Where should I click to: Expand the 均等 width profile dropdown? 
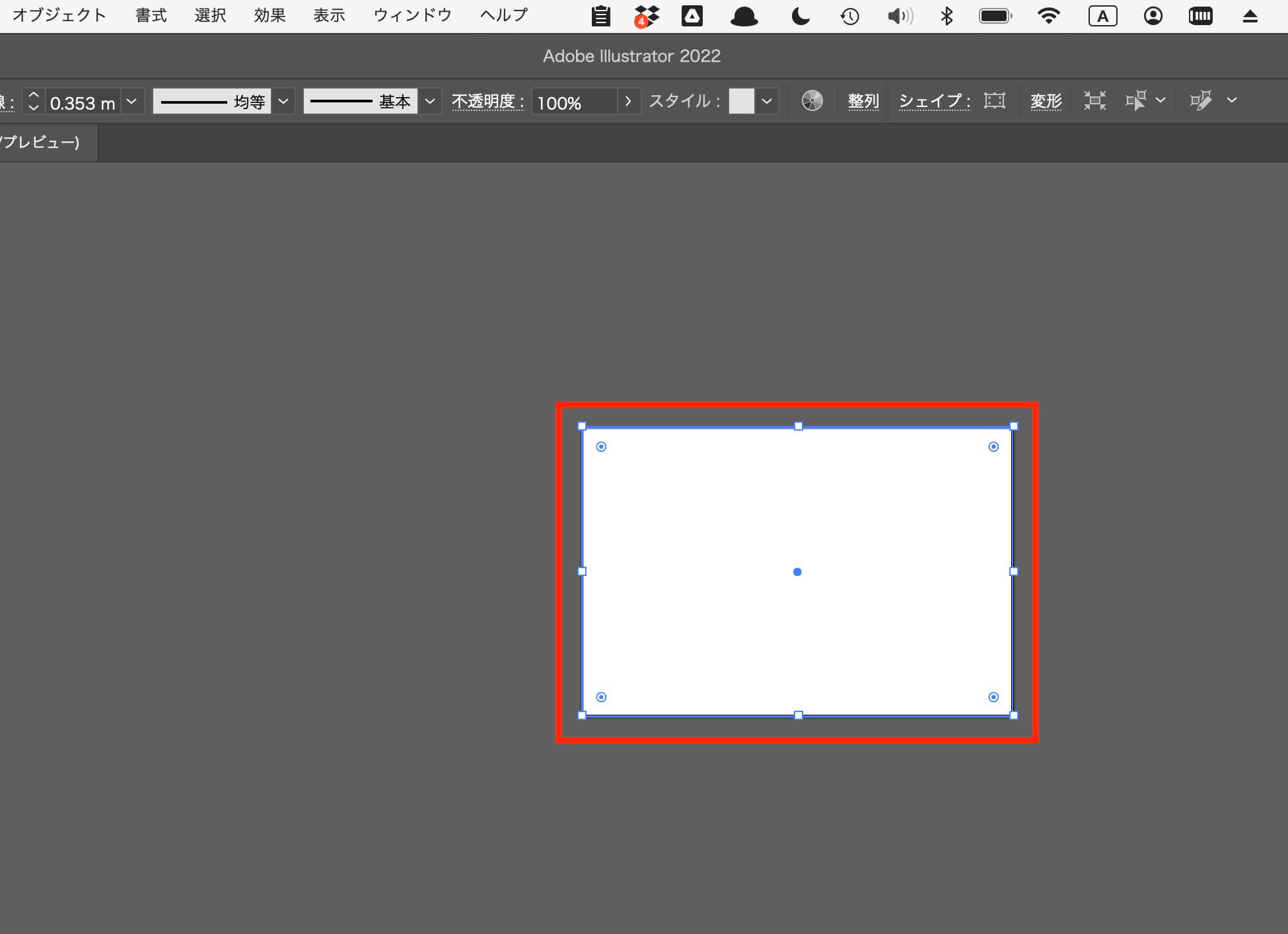click(283, 101)
